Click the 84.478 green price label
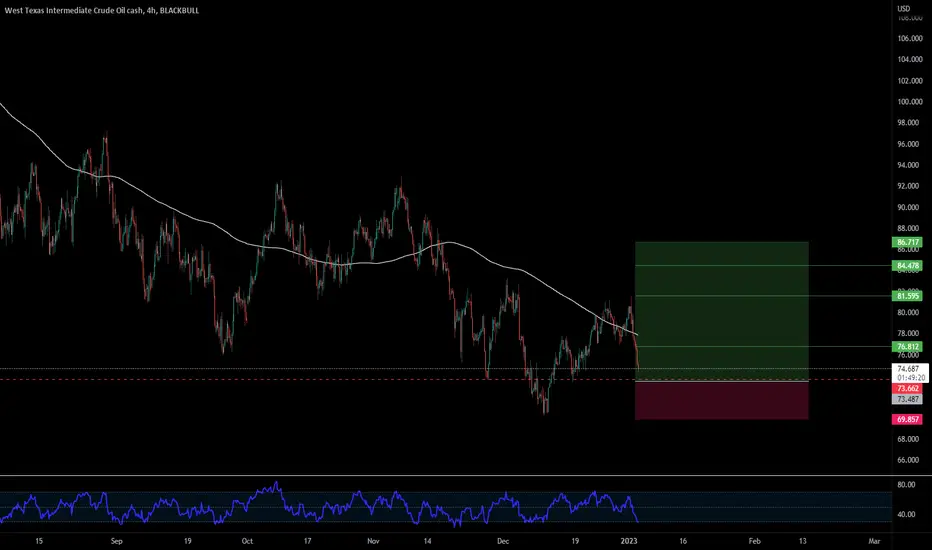The width and height of the screenshot is (932, 550). [x=907, y=266]
